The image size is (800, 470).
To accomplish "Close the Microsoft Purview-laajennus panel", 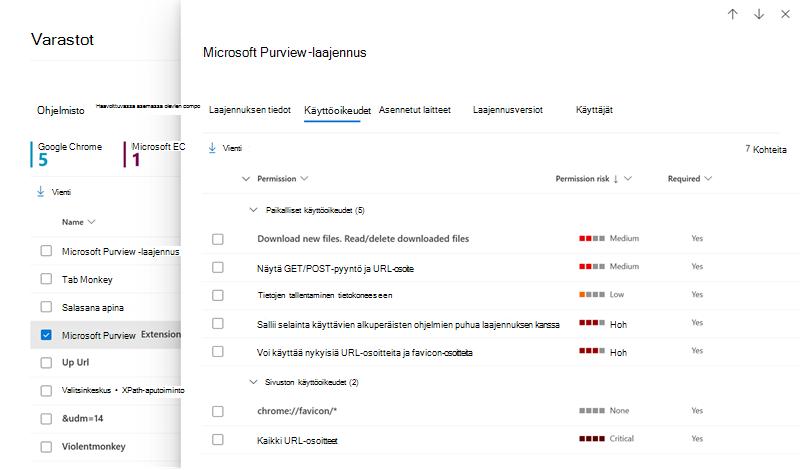I will coord(785,14).
